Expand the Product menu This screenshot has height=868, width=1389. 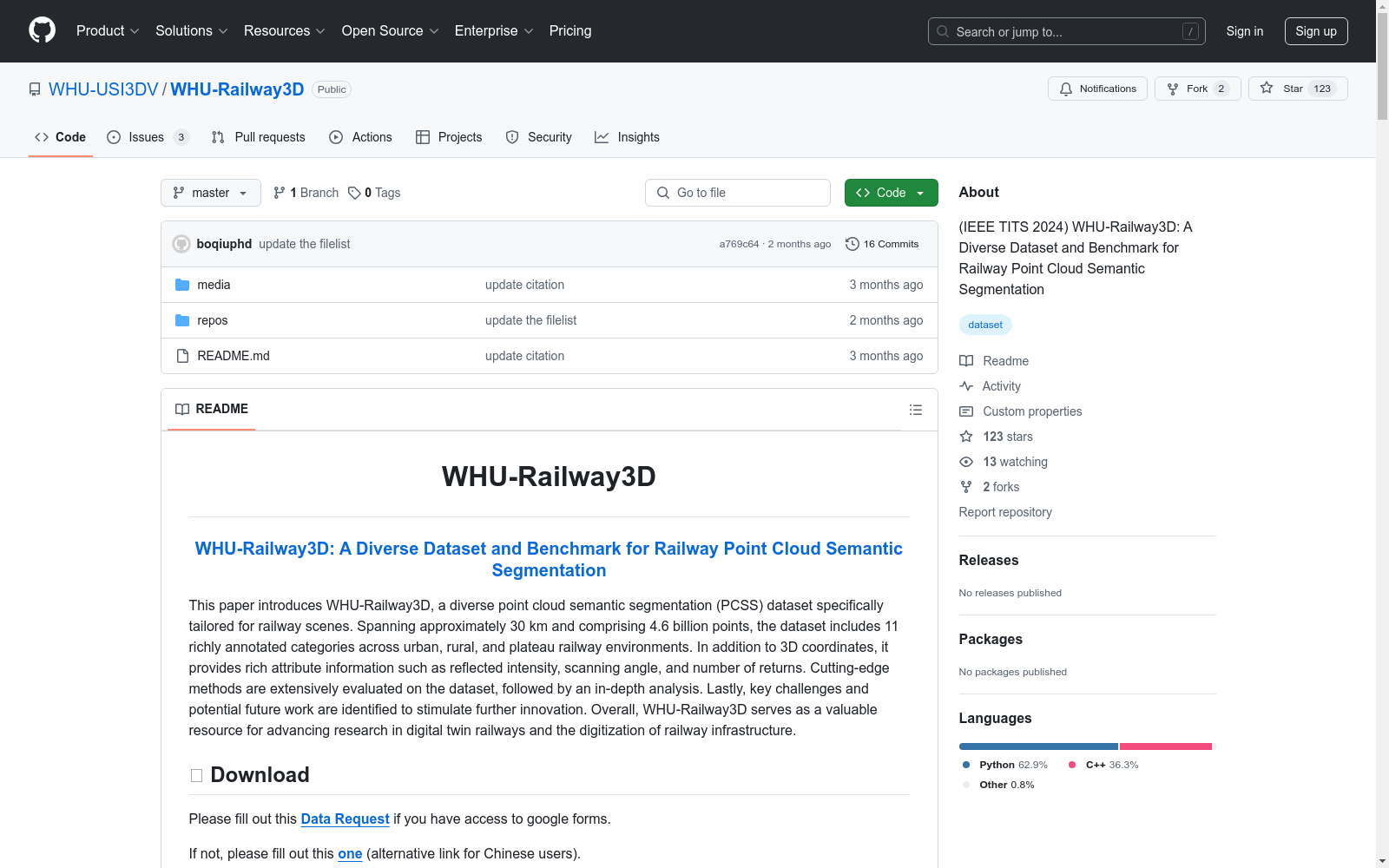click(108, 31)
